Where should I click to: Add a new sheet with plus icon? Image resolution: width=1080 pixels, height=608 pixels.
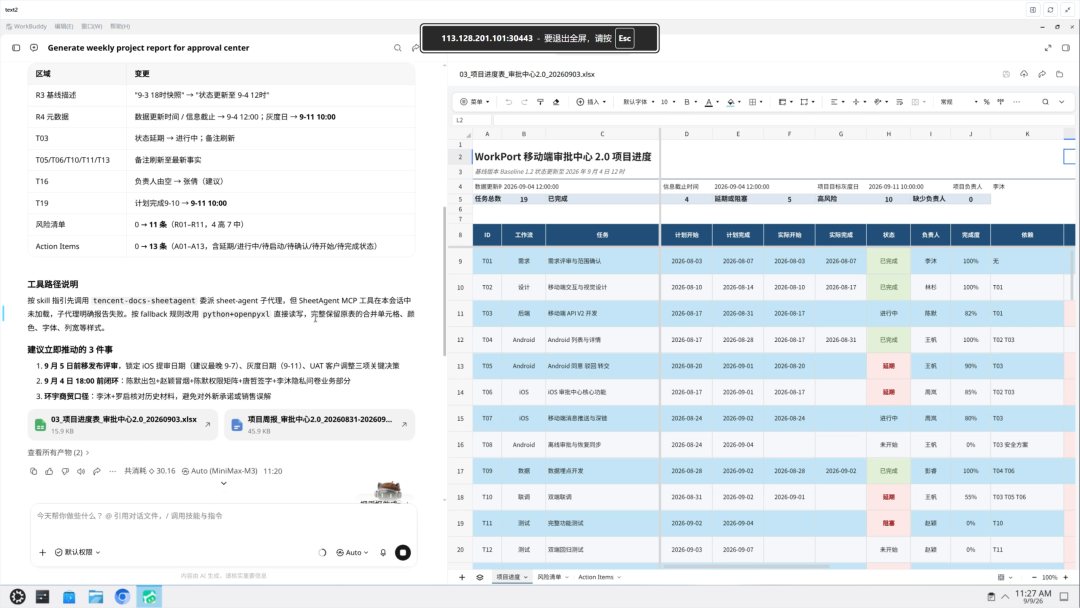coord(462,577)
